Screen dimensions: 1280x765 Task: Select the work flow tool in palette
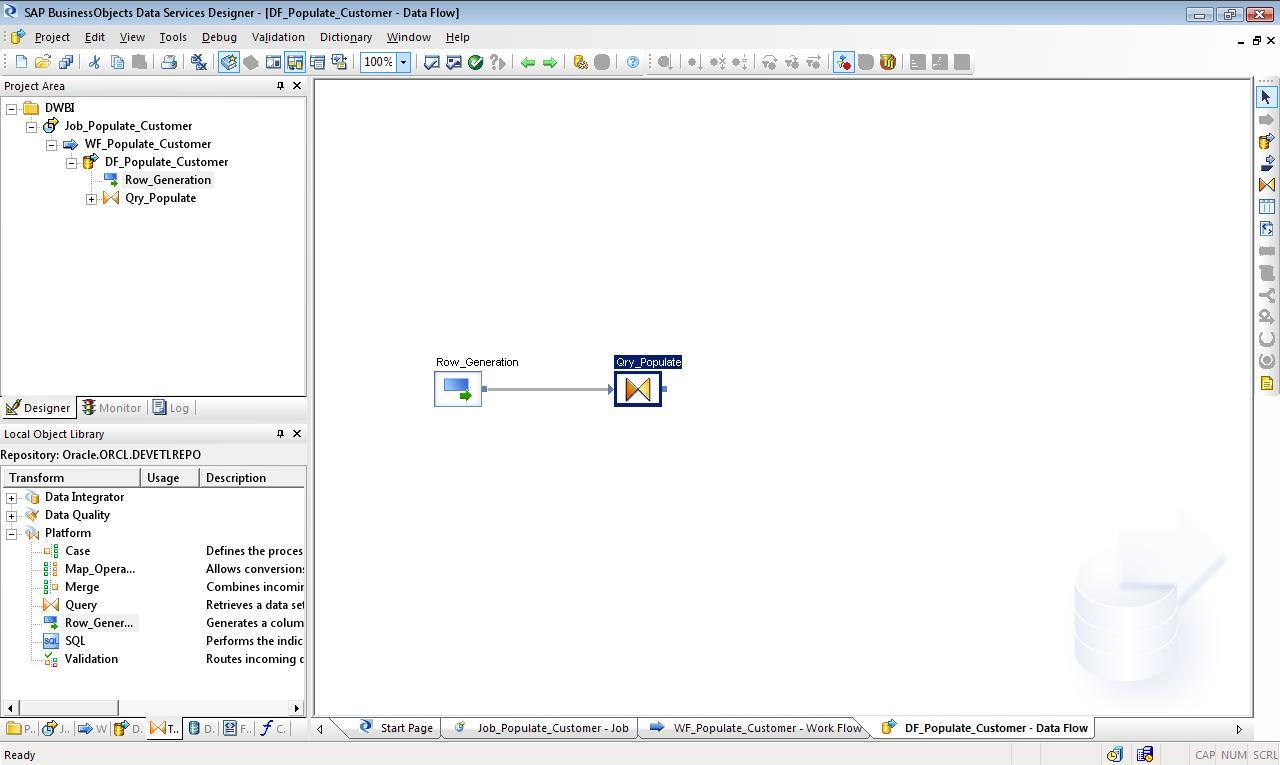pos(1266,163)
